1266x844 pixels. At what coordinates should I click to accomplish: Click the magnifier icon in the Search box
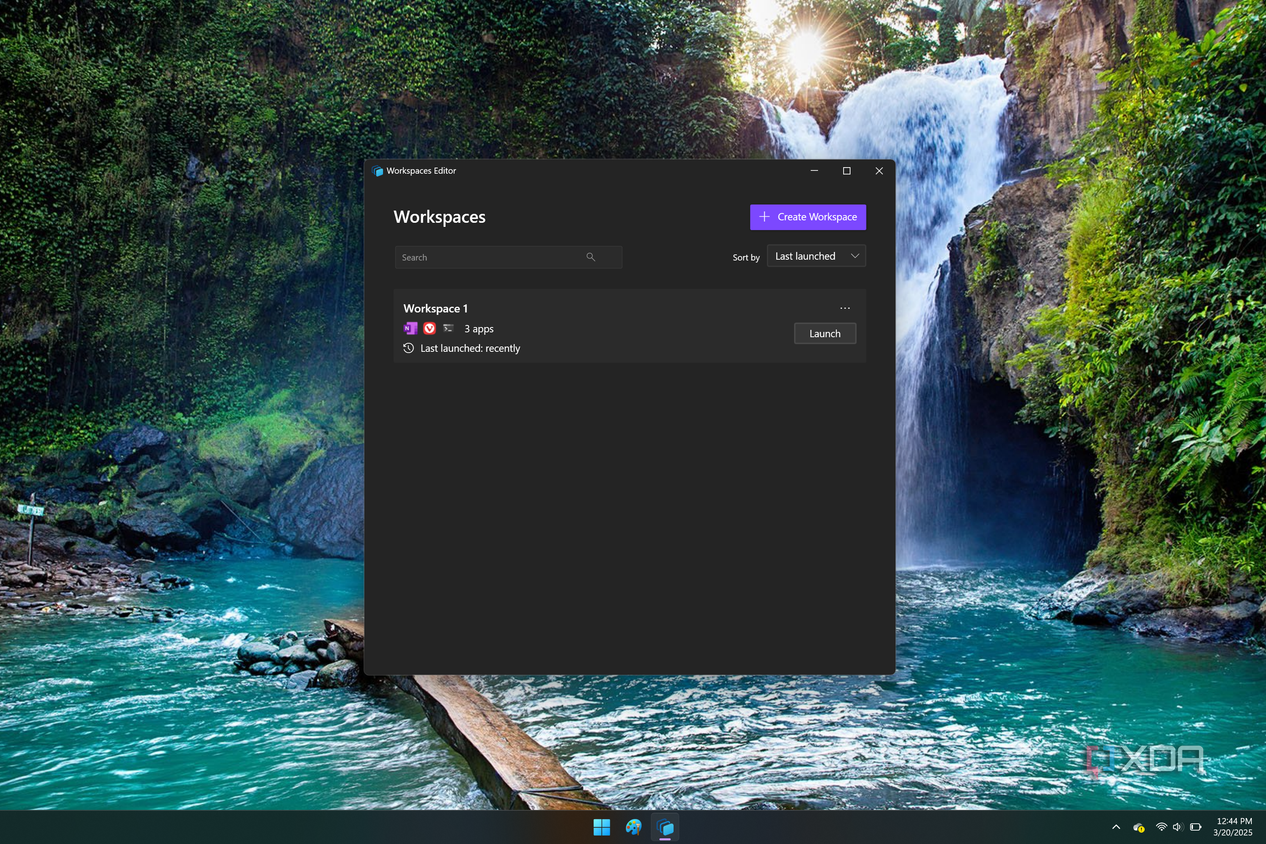591,257
